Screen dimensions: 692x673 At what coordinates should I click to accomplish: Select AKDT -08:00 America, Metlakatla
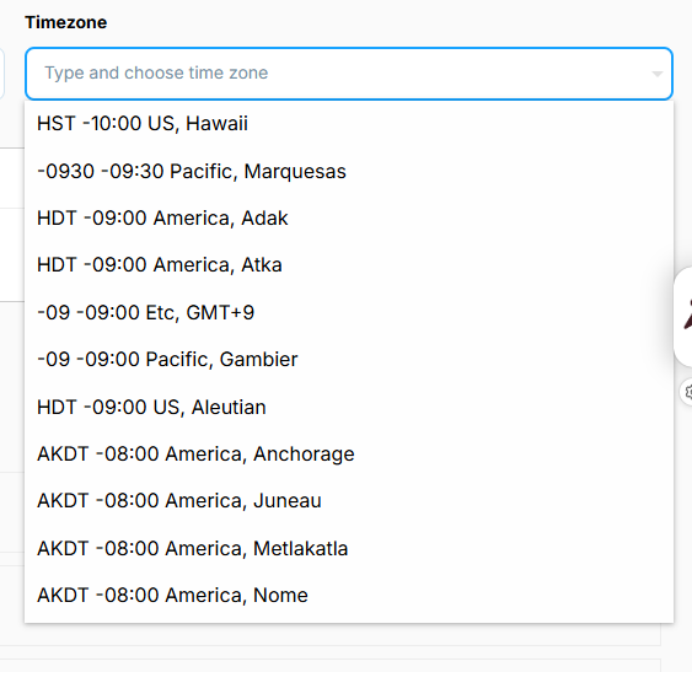[x=192, y=548]
